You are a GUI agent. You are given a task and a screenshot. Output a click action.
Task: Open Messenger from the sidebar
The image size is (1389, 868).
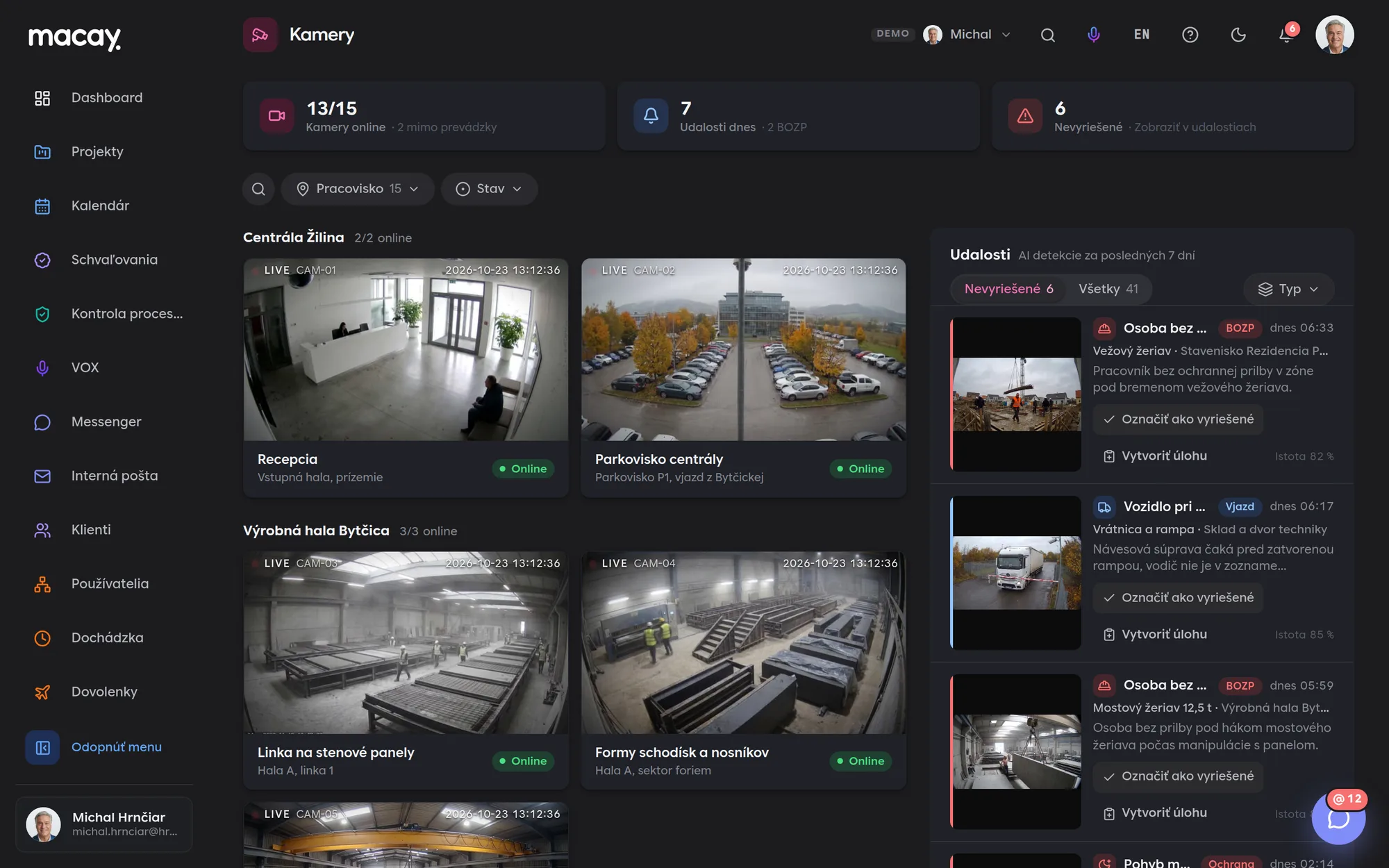tap(106, 422)
